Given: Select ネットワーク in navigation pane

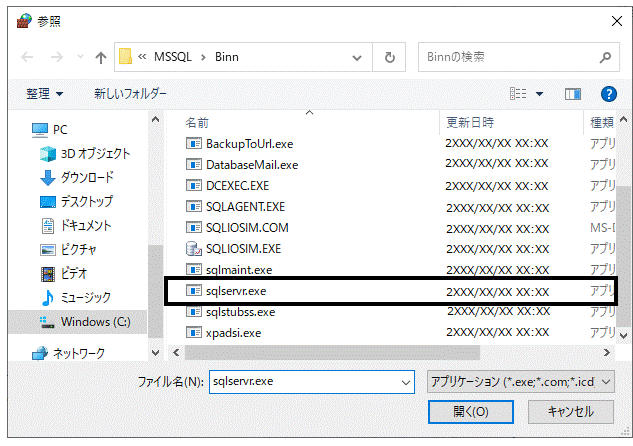Looking at the screenshot, I should pos(69,353).
